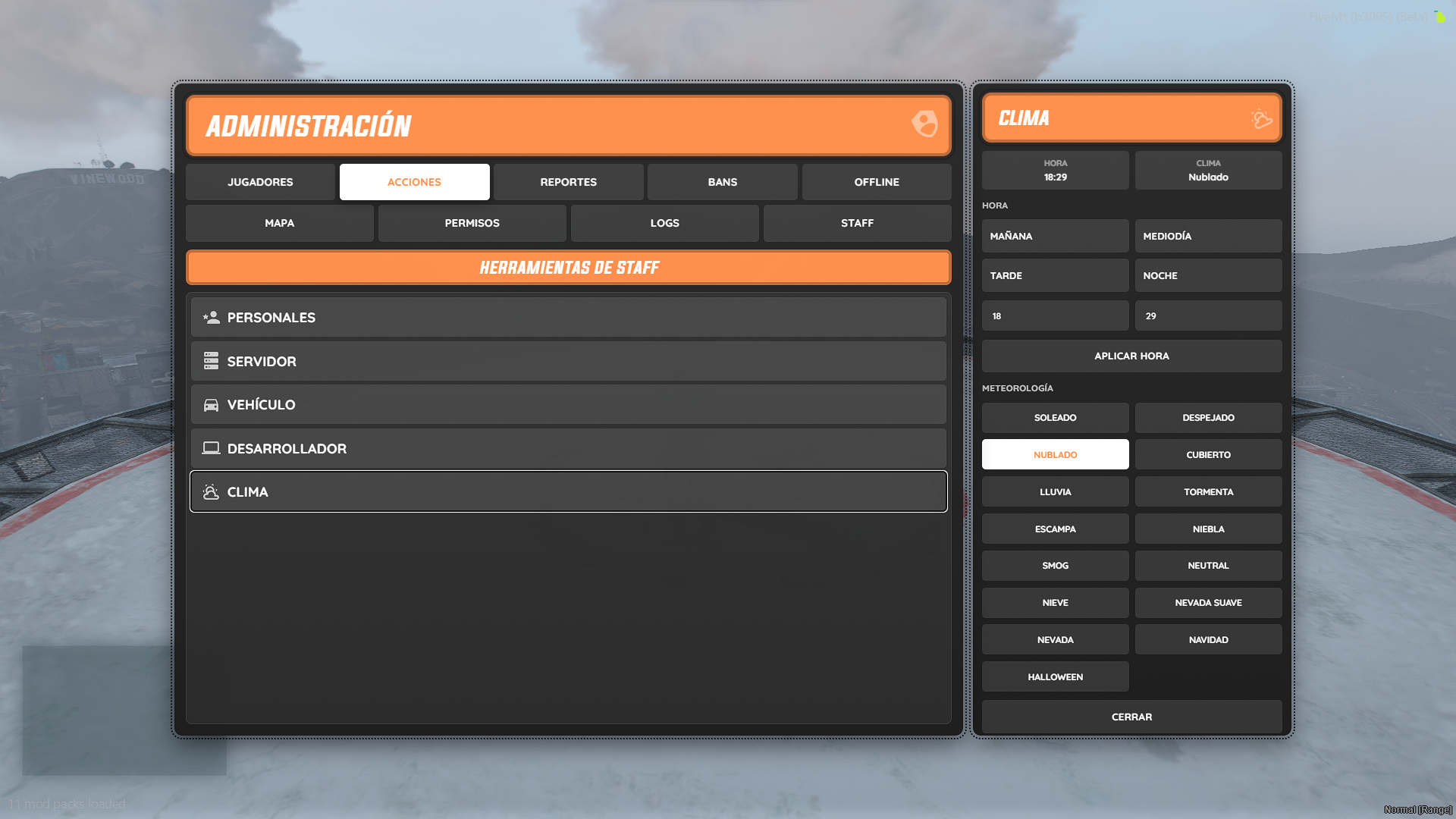Viewport: 1456px width, 819px height.
Task: Expand the Servidor tools category
Action: click(568, 361)
